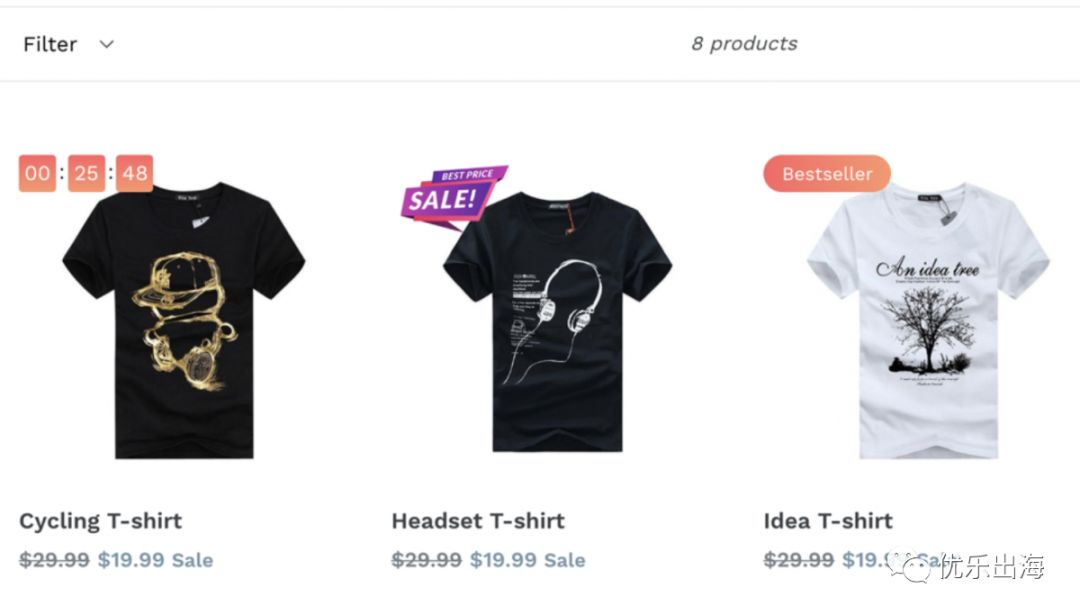Expand the Filter dropdown chevron
Viewport: 1080px width, 615px height.
pos(106,44)
